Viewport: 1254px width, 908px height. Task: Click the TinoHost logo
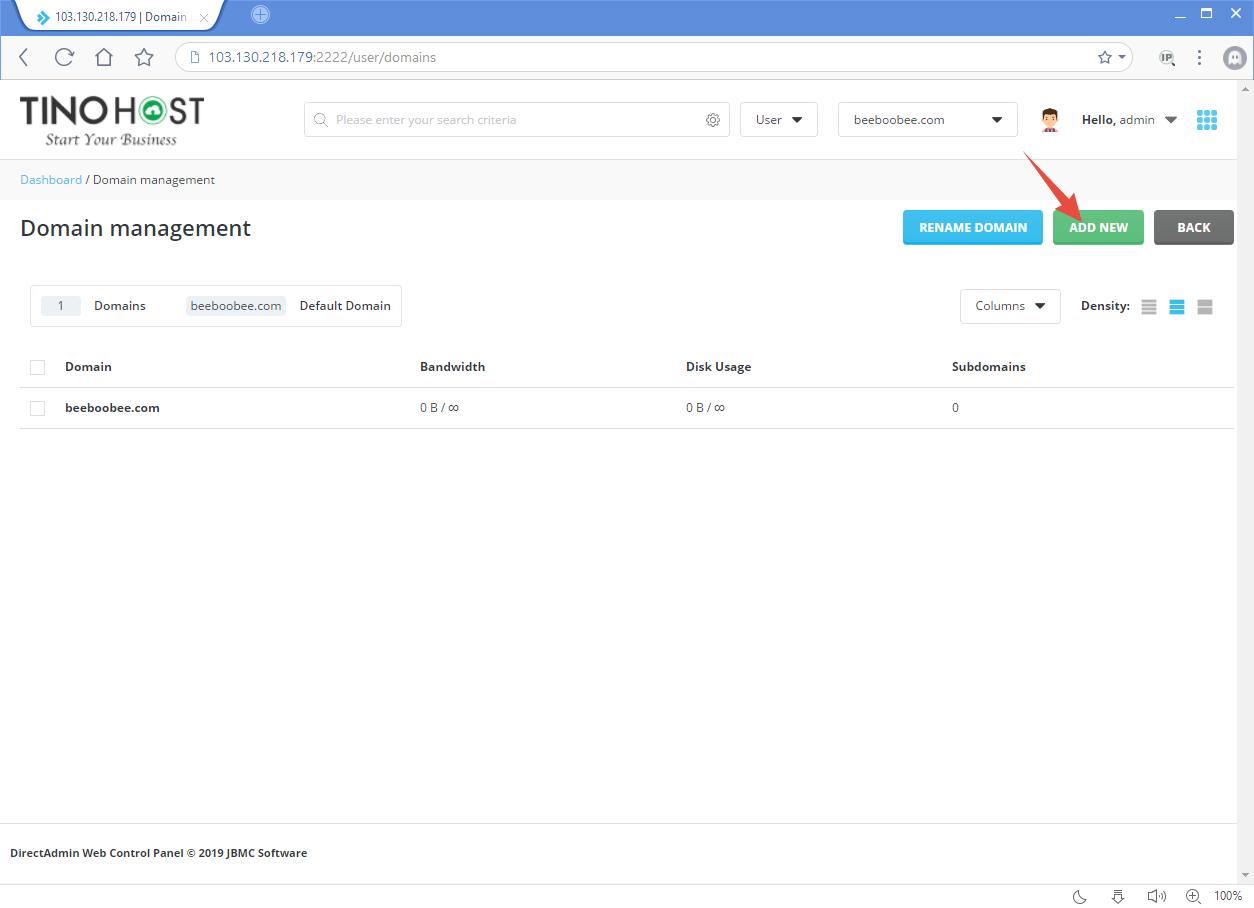[x=110, y=118]
